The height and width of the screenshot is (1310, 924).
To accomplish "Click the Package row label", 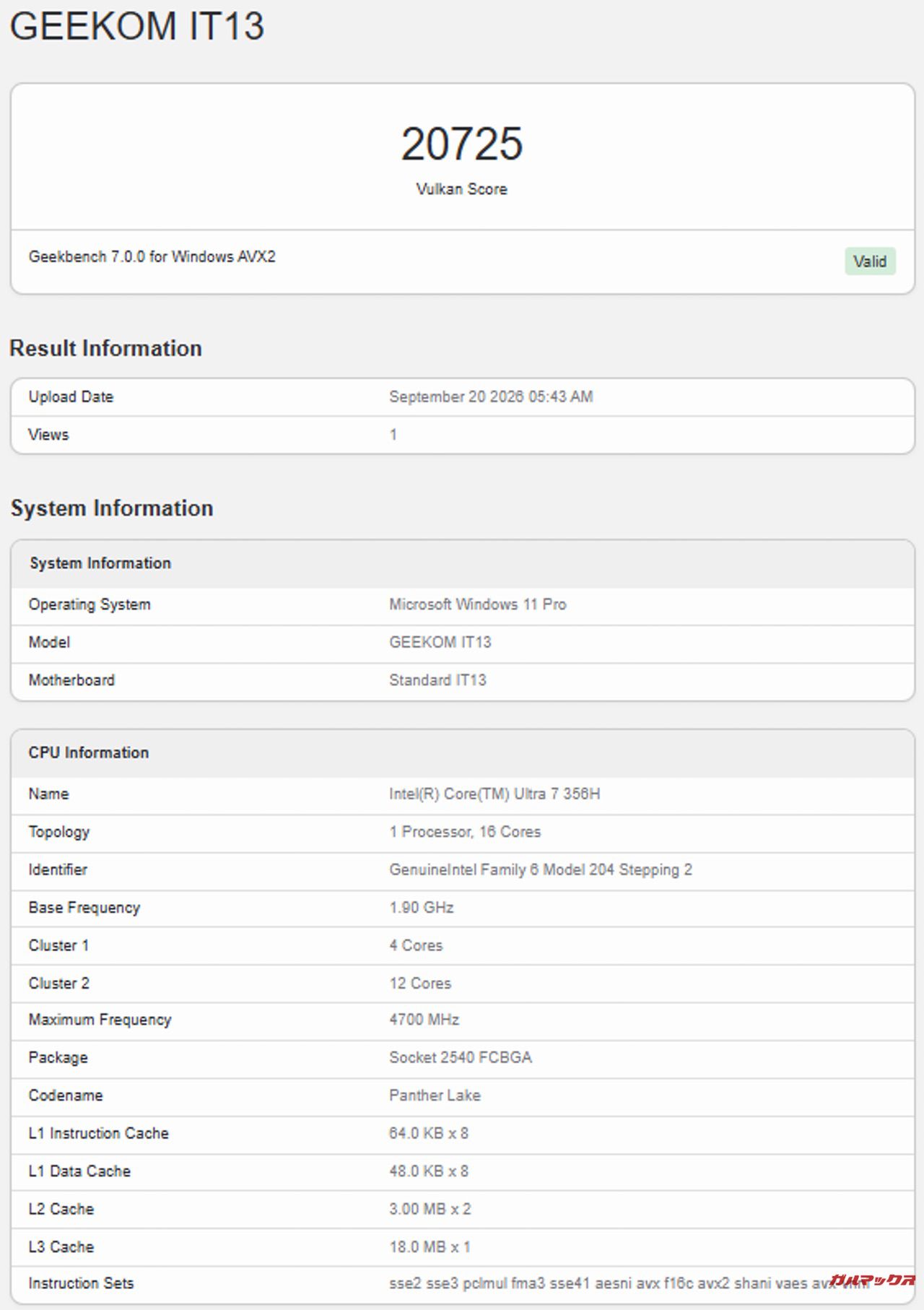I will 58,1058.
